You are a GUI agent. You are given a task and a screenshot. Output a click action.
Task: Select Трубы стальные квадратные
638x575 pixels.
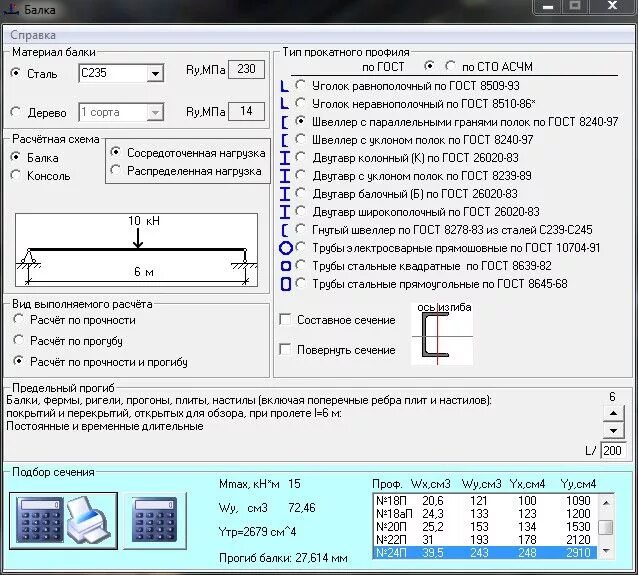click(x=300, y=265)
